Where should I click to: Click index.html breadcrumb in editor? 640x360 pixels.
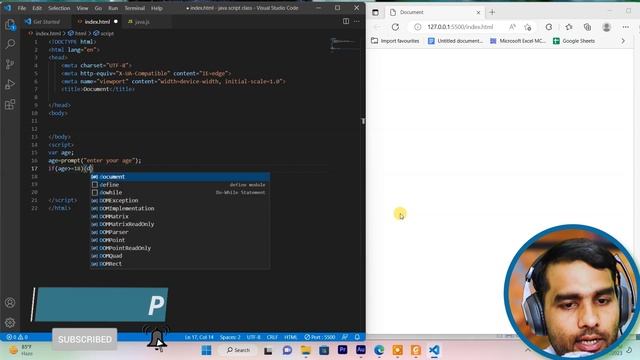[x=48, y=33]
